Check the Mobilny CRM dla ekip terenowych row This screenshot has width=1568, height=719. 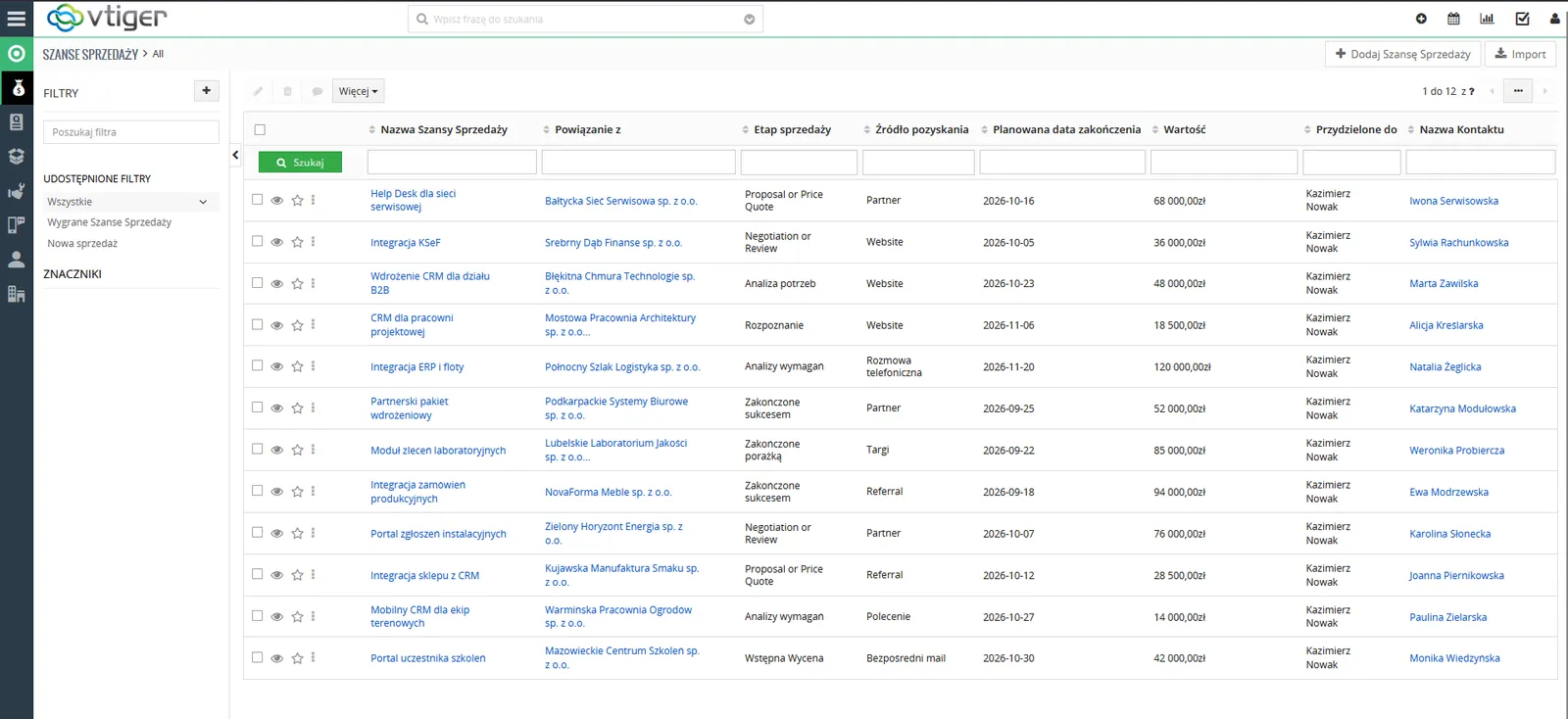coord(257,615)
